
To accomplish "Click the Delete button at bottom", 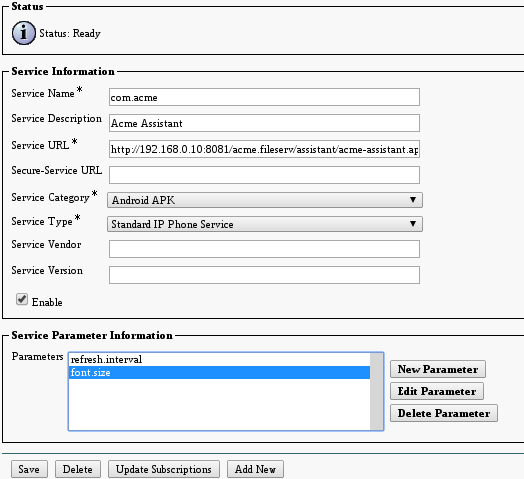I will point(78,469).
